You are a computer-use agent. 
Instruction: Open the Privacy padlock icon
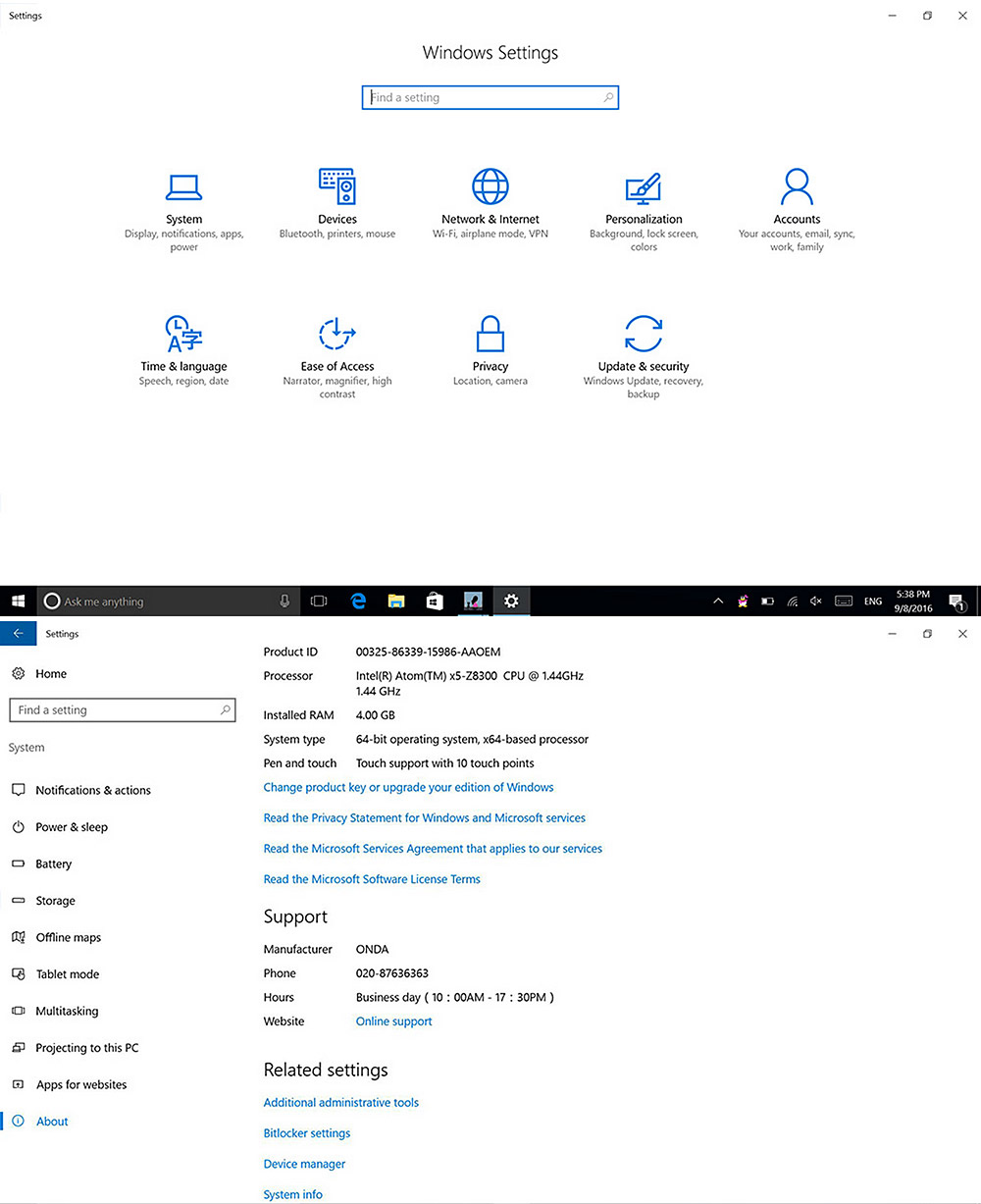tap(490, 334)
